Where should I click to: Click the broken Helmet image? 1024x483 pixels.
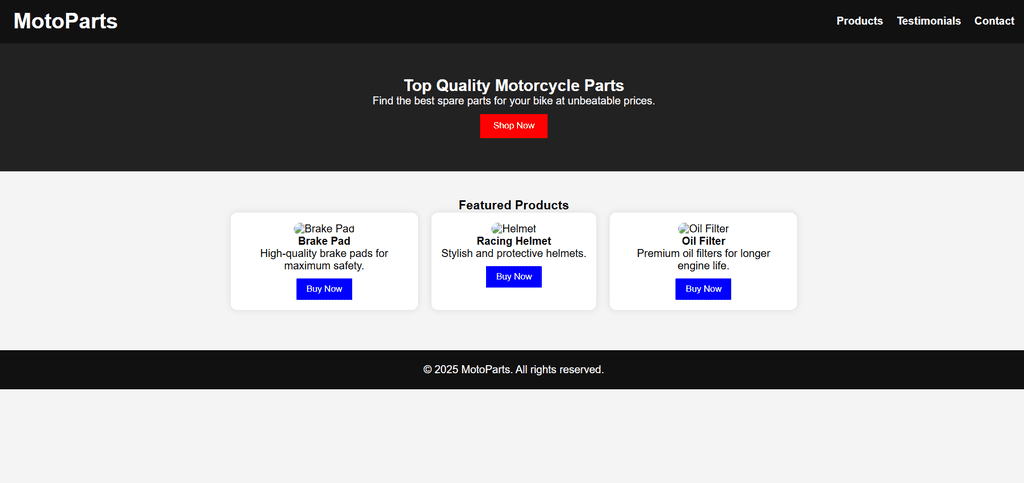pos(513,228)
